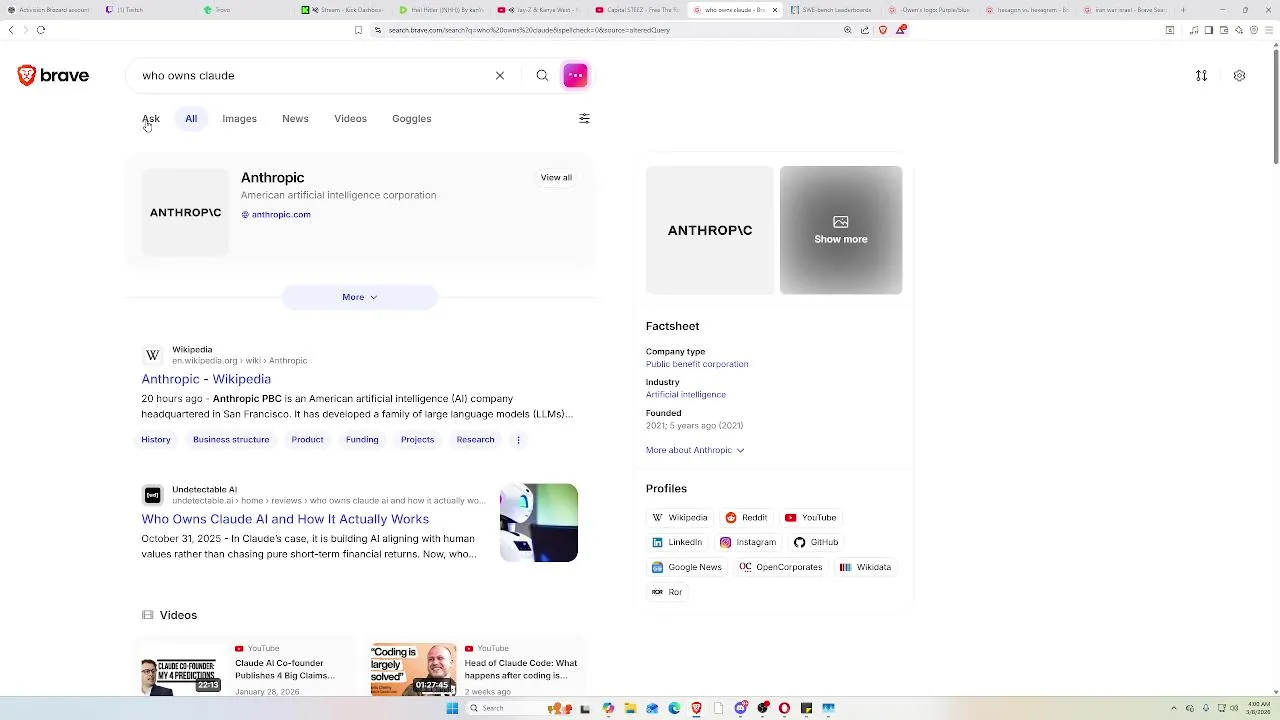Open the Ror profile chip
Image resolution: width=1280 pixels, height=720 pixels.
667,592
